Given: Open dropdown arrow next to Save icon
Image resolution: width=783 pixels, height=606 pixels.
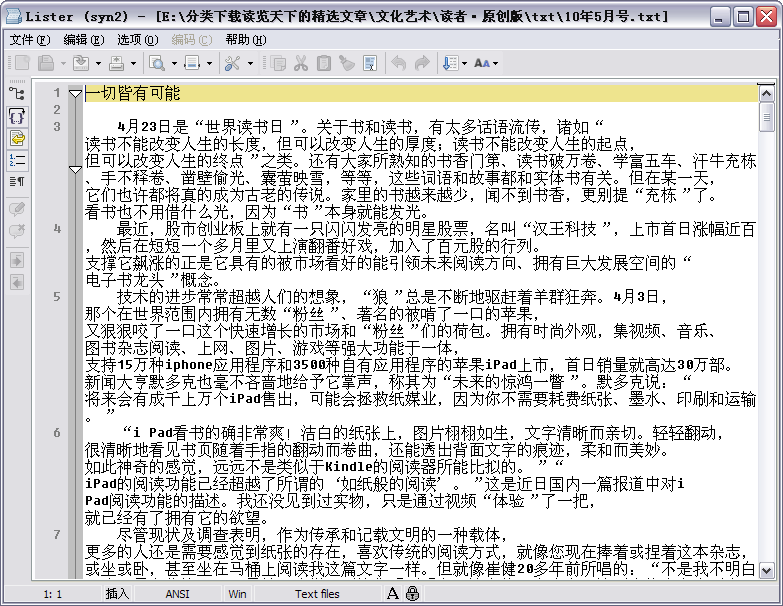Looking at the screenshot, I should pos(63,63).
